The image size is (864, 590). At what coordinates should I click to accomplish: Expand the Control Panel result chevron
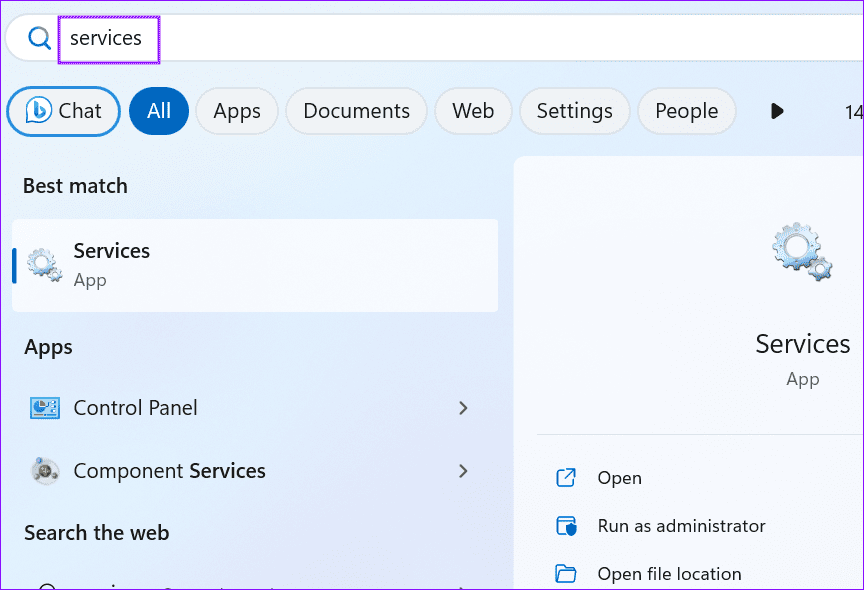click(463, 407)
